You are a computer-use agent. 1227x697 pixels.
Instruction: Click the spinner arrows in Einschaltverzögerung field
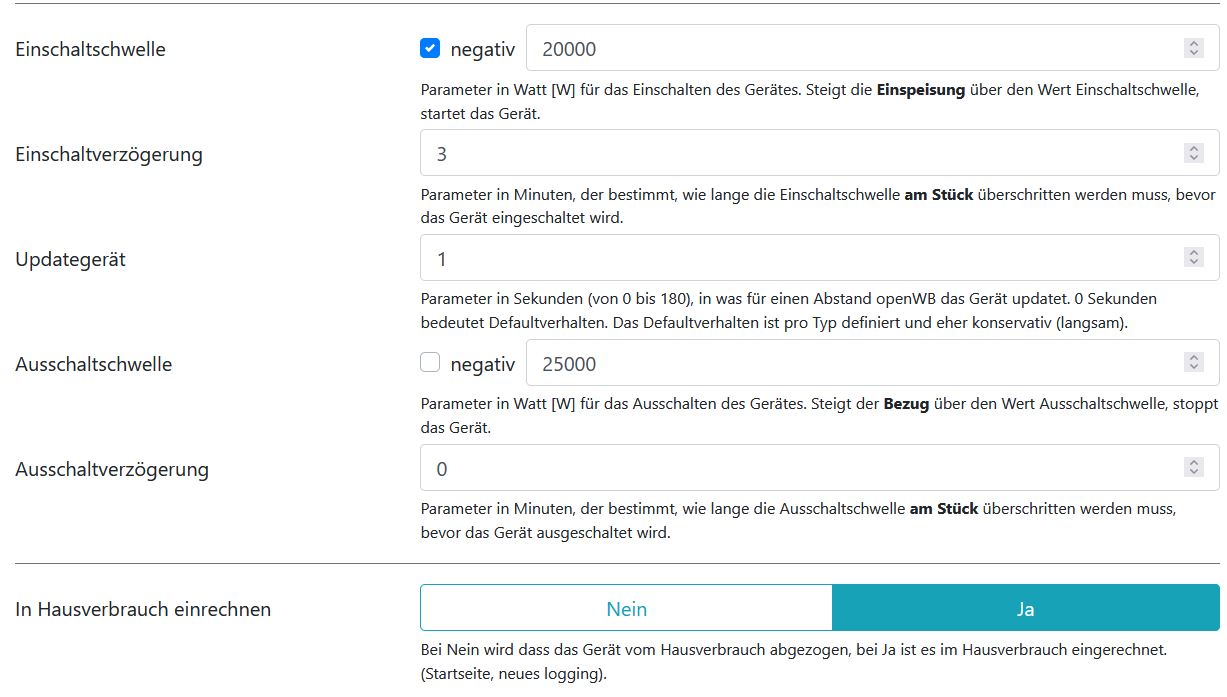(1193, 153)
